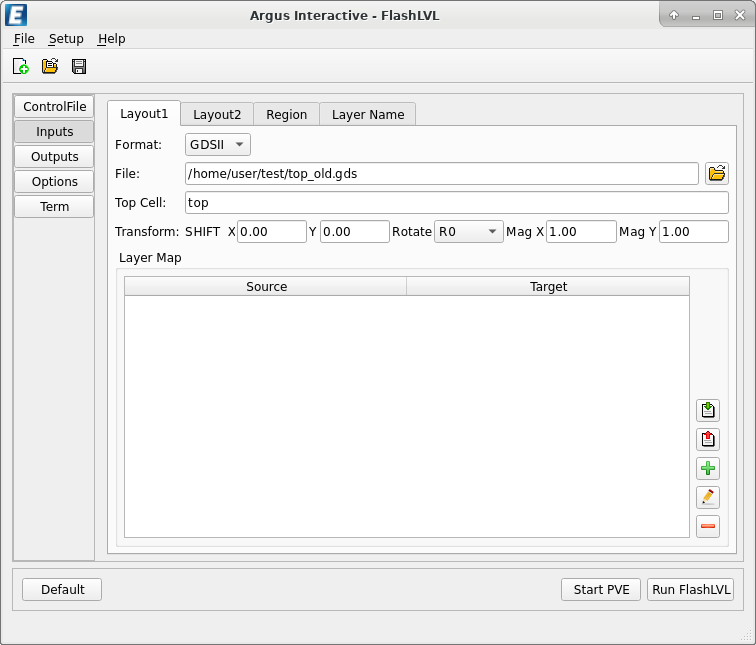The width and height of the screenshot is (756, 645).
Task: Open the Help menu
Action: [x=111, y=39]
